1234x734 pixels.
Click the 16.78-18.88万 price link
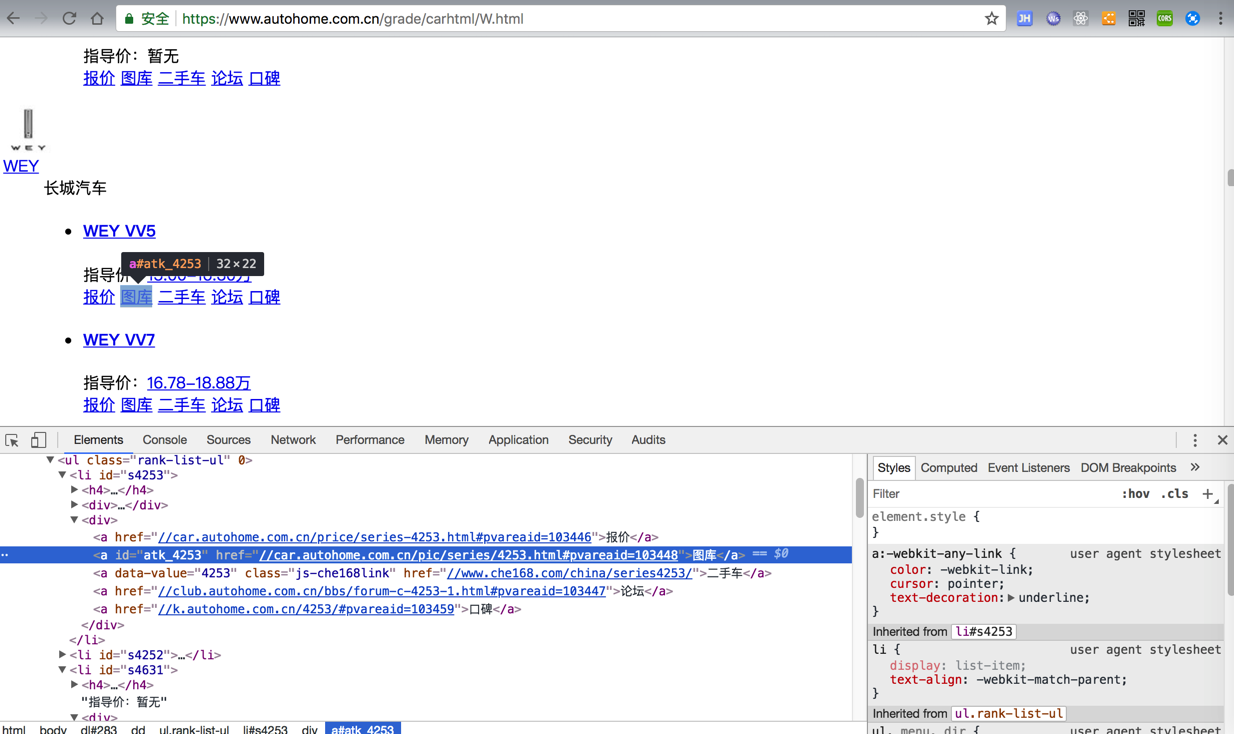tap(199, 383)
